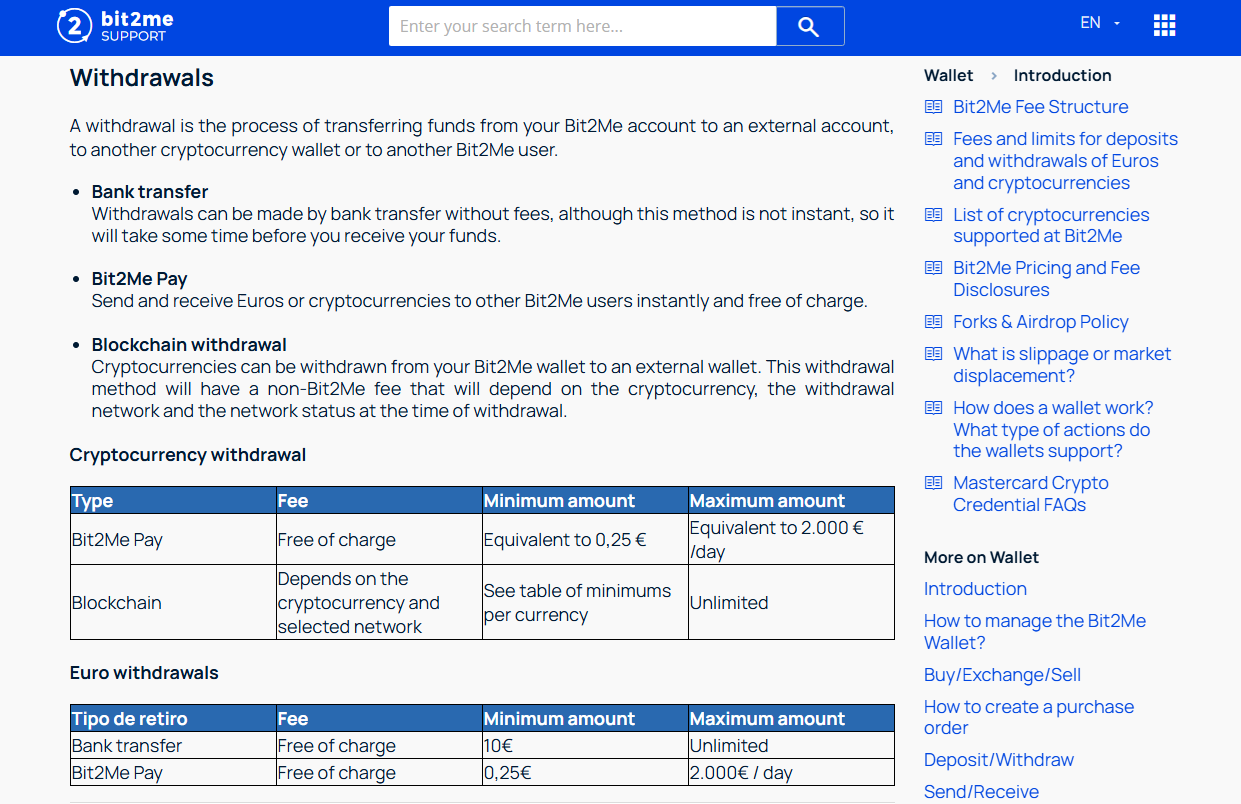Click article icon beside Forks & Airdrop Policy
The height and width of the screenshot is (804, 1241).
point(933,322)
